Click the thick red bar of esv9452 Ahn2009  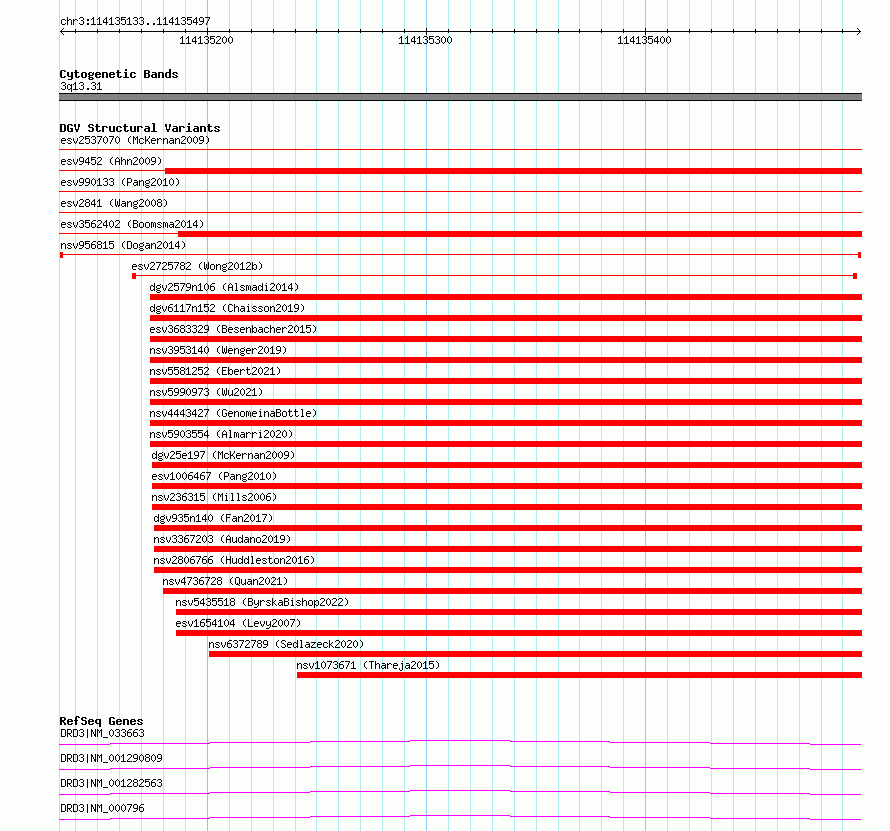pyautogui.click(x=514, y=171)
